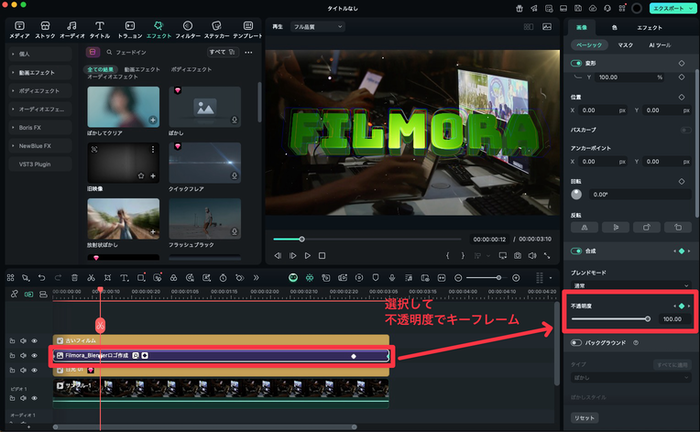700x432 pixels.
Task: Click the エクスポート (Export) button
Action: 669,8
